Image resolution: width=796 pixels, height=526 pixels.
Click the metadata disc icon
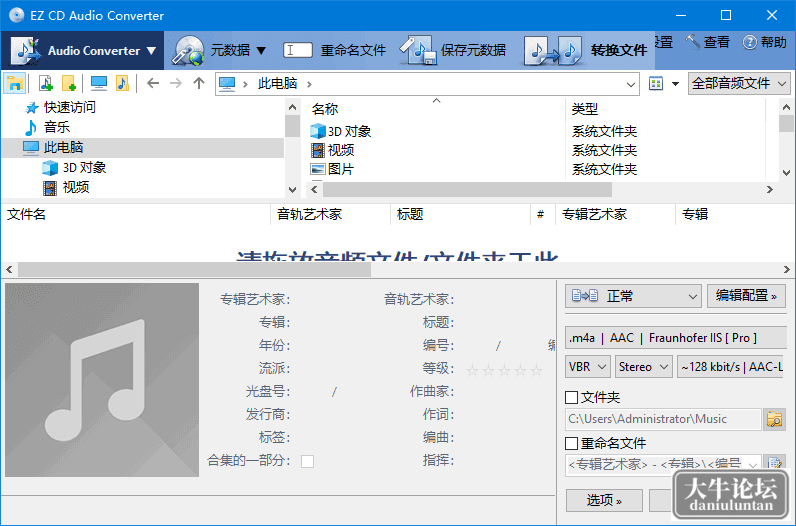click(x=187, y=50)
